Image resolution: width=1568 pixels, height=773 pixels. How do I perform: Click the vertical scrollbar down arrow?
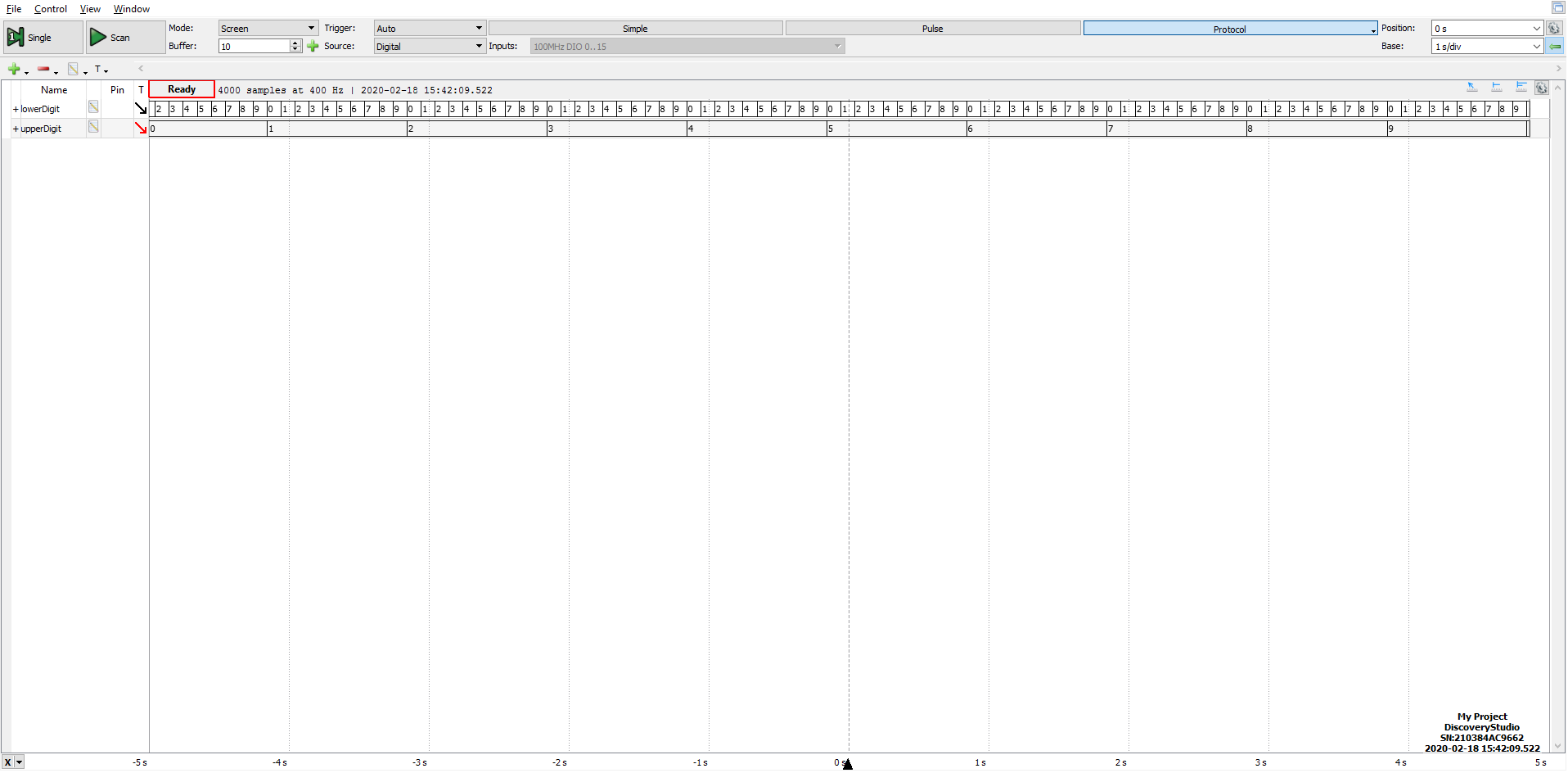[x=1558, y=746]
